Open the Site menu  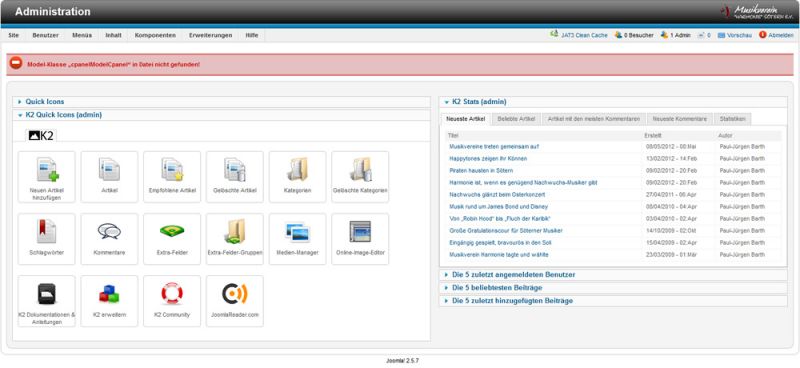coord(14,35)
